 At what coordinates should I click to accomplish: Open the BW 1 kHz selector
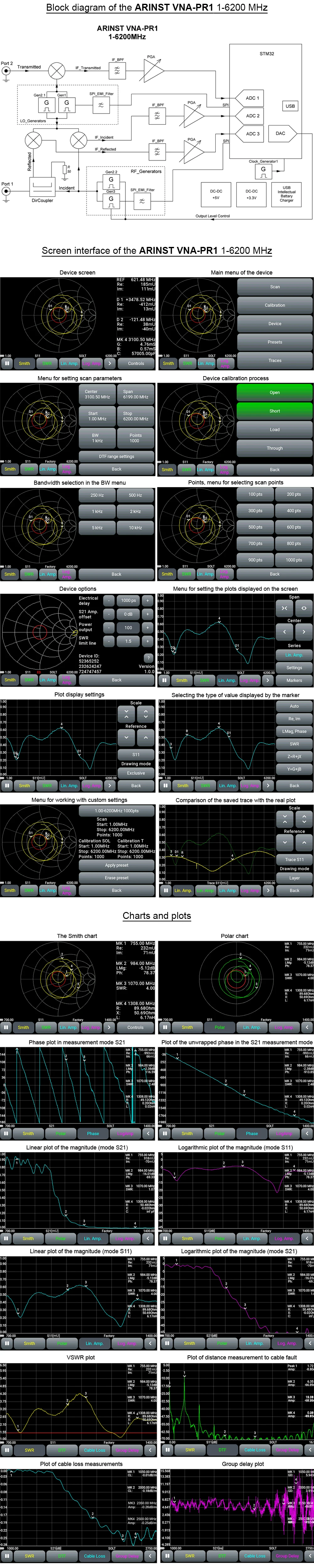point(98,438)
